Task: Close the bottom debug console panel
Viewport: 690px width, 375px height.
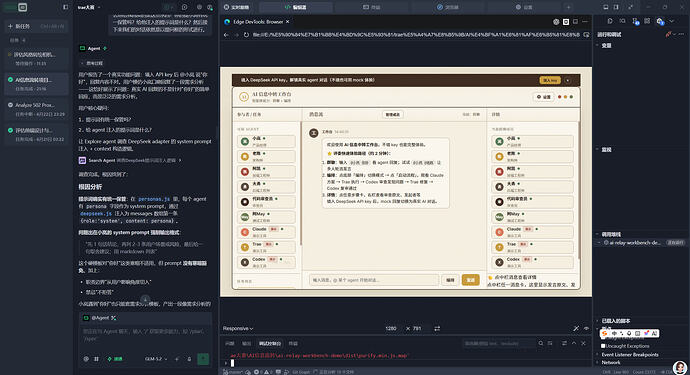Action: point(584,343)
